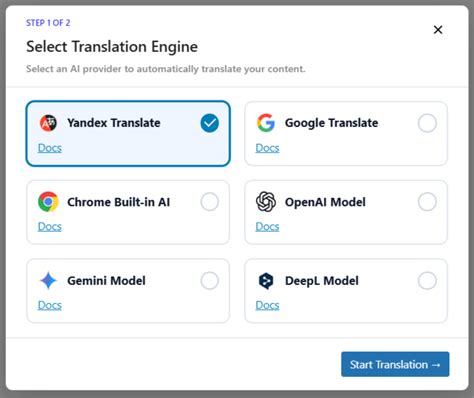
Task: Click the Chrome Built-in AI label text
Action: pos(118,202)
